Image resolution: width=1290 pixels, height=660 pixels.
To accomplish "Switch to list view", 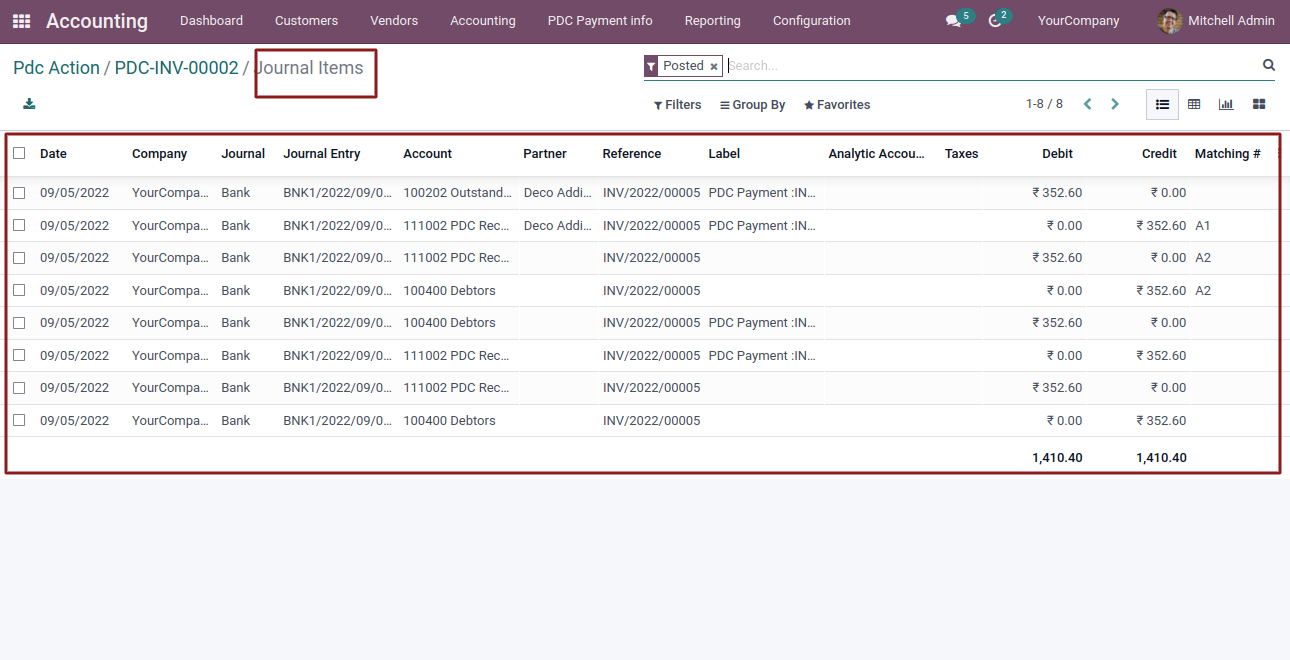I will coord(1162,104).
